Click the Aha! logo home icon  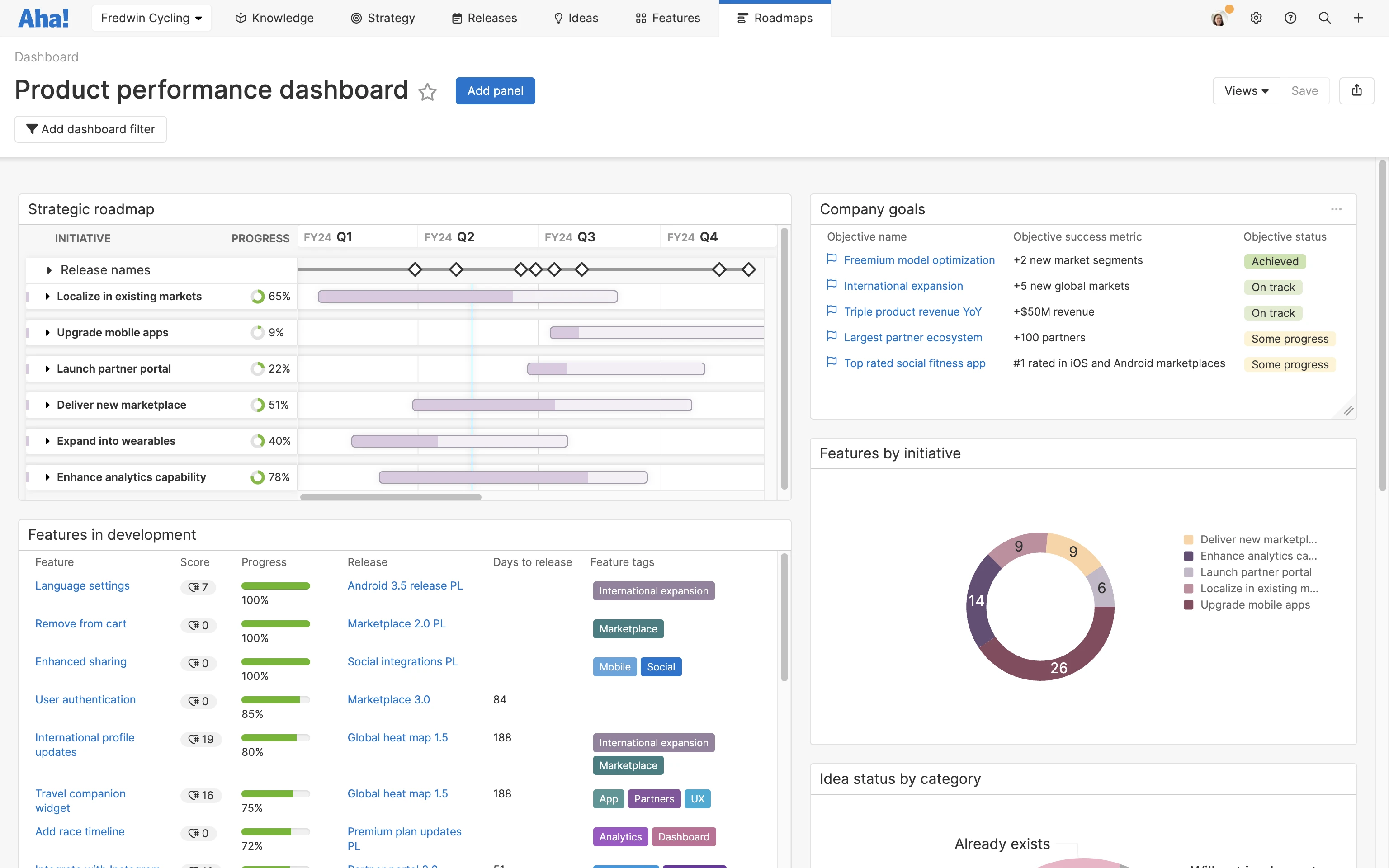(x=43, y=18)
